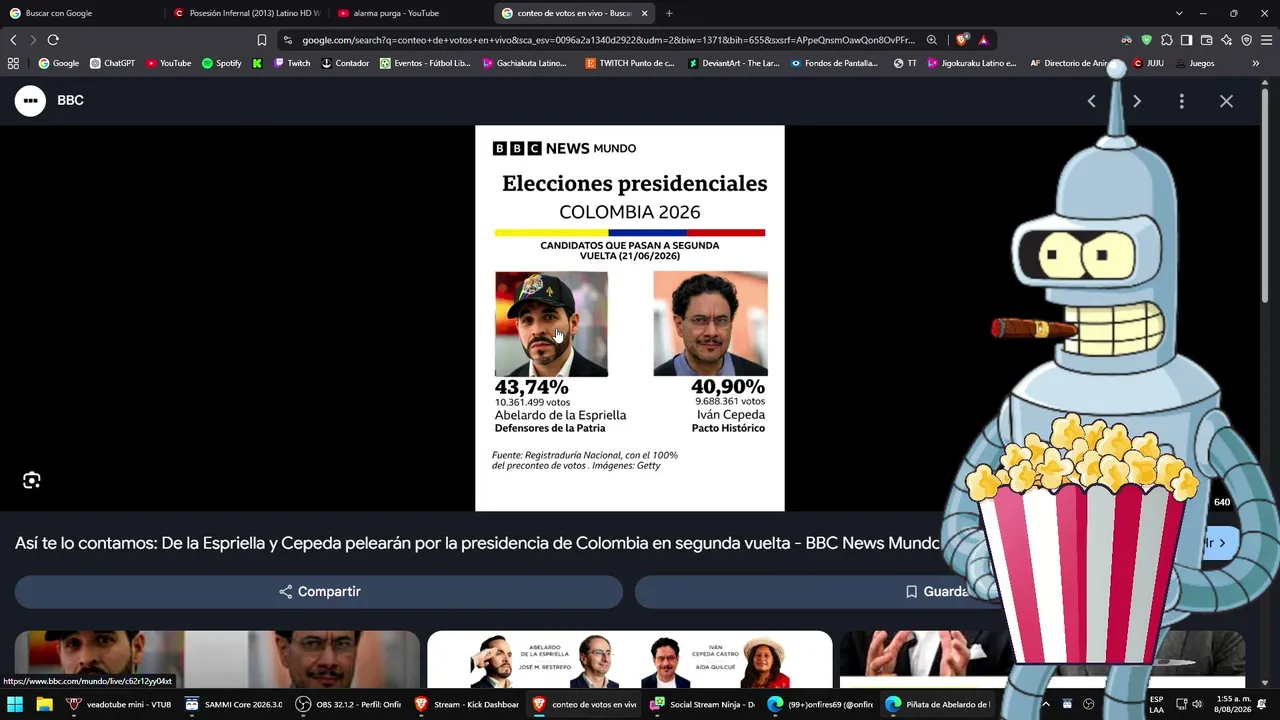The height and width of the screenshot is (720, 1280).
Task: Open the article title link about De la Espriella y Cepeda
Action: point(477,543)
